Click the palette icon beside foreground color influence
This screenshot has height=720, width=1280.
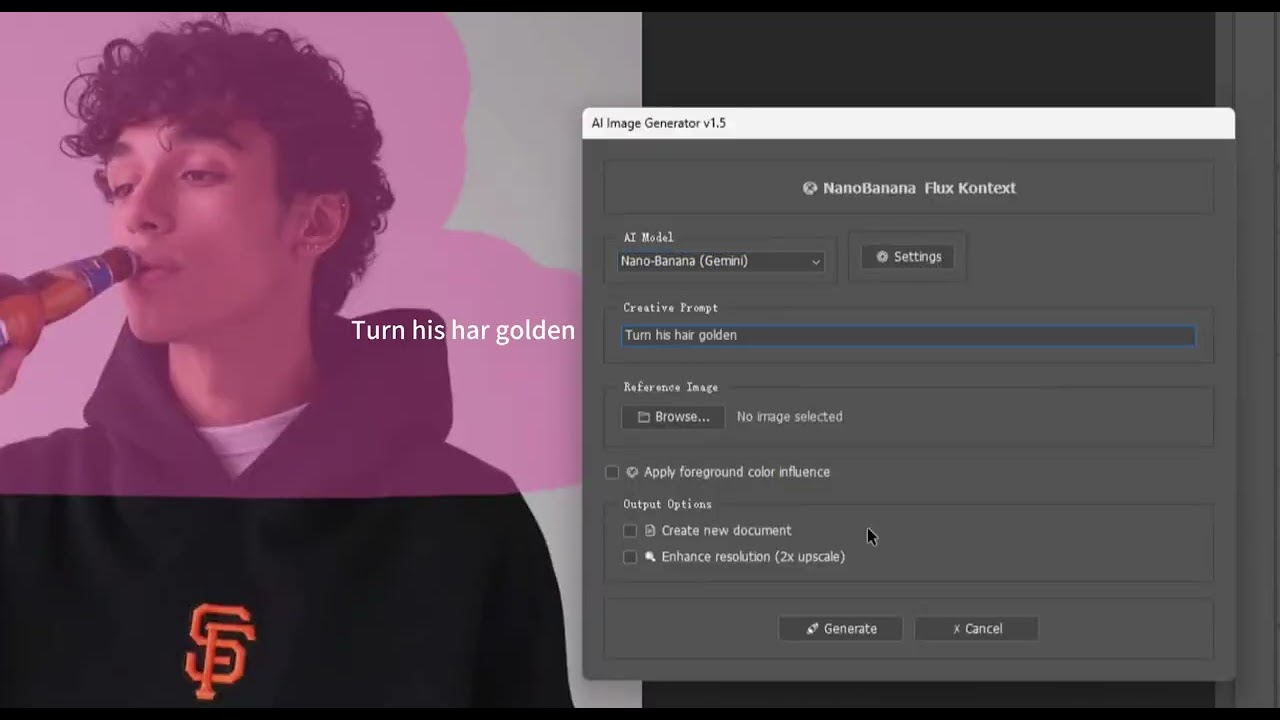[x=632, y=472]
